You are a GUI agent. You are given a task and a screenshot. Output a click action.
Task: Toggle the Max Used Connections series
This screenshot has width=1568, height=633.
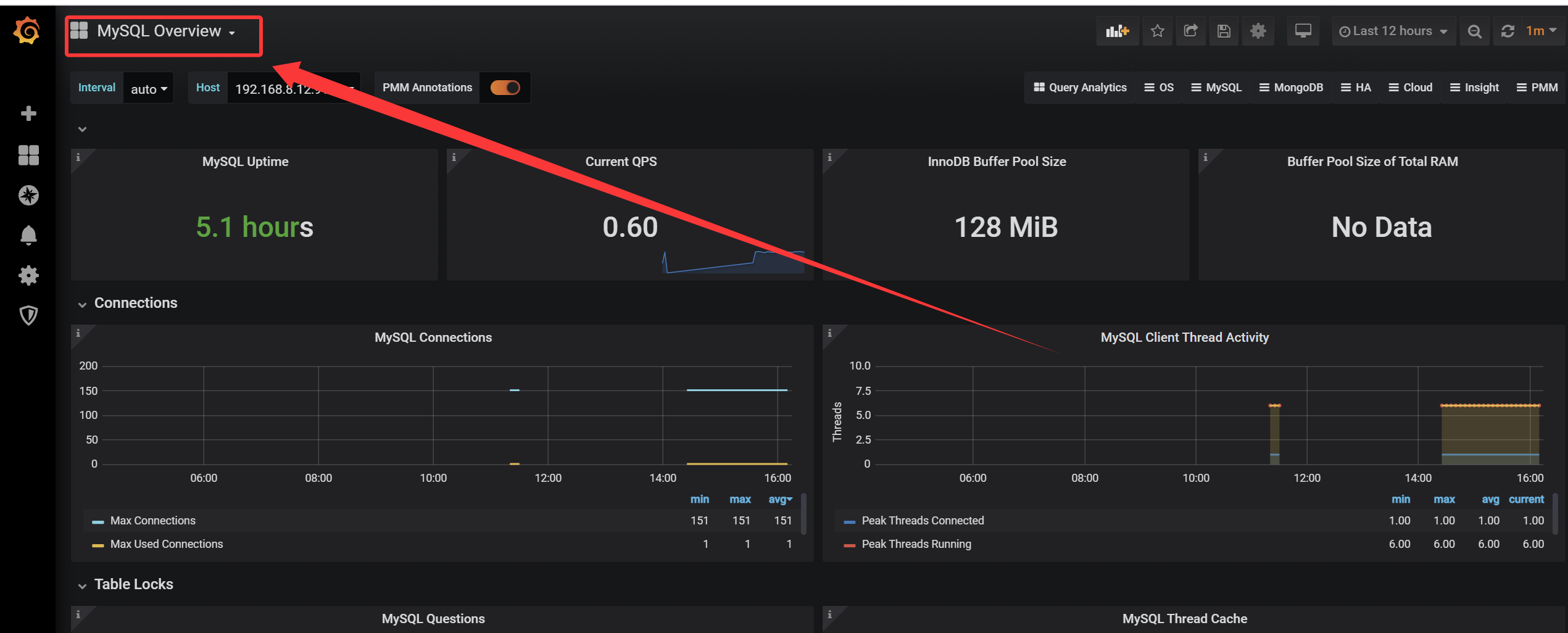167,544
